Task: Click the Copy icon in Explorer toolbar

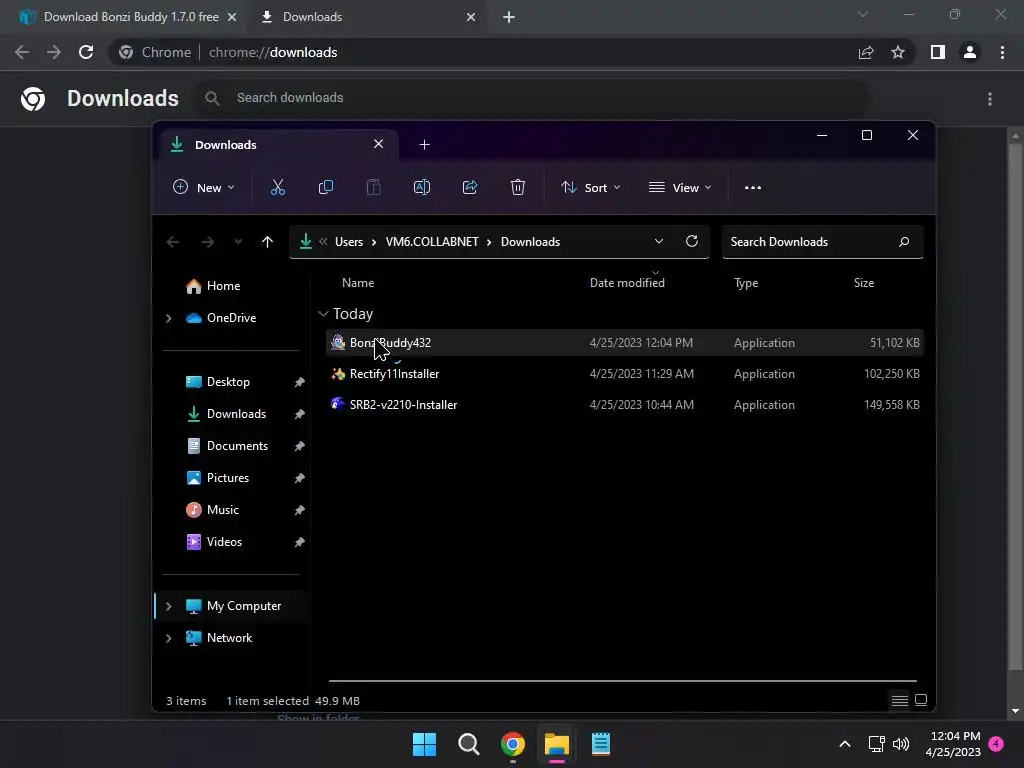Action: tap(325, 187)
